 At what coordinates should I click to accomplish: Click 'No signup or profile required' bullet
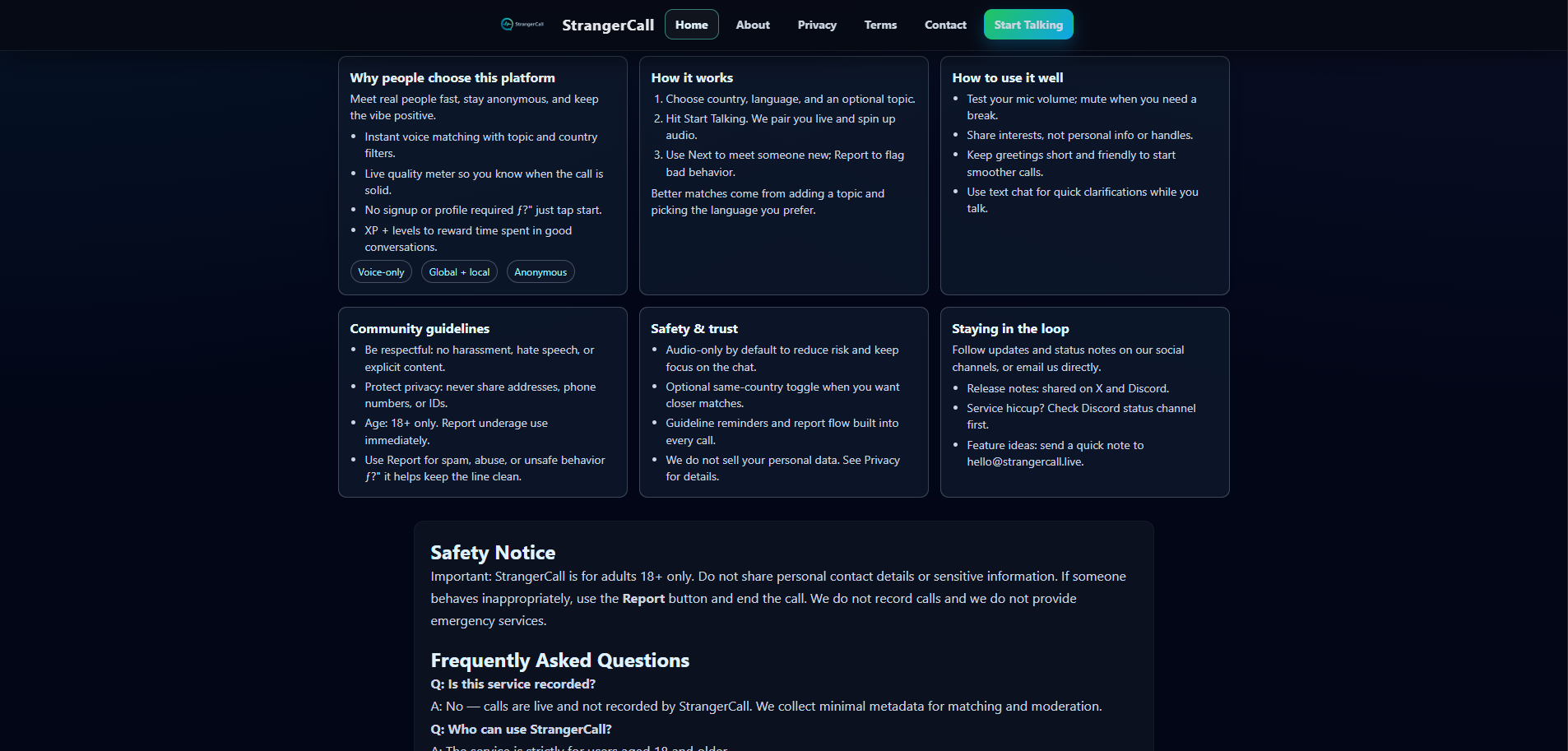click(483, 211)
